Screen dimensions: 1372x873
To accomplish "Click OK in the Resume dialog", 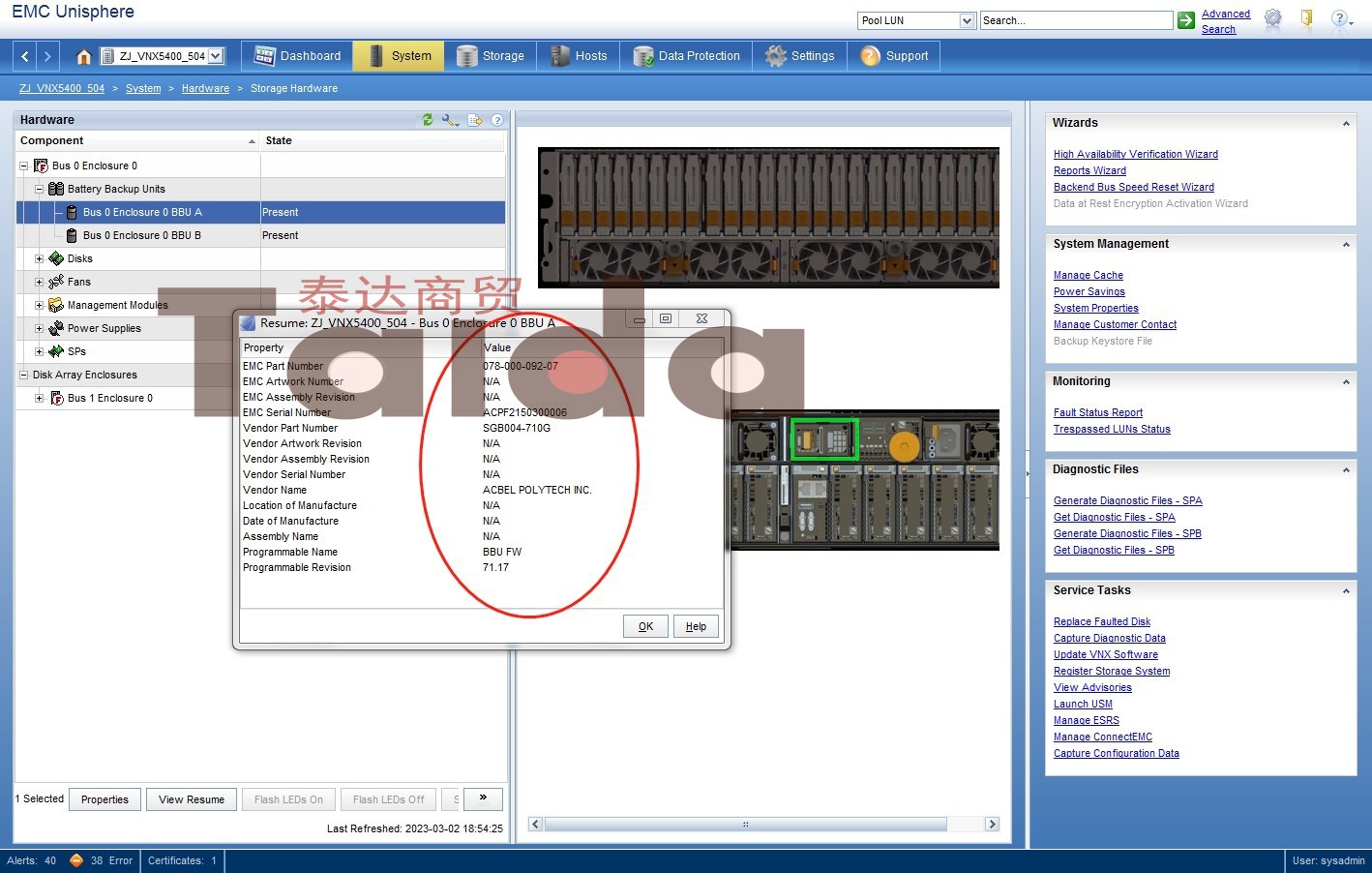I will tap(645, 626).
